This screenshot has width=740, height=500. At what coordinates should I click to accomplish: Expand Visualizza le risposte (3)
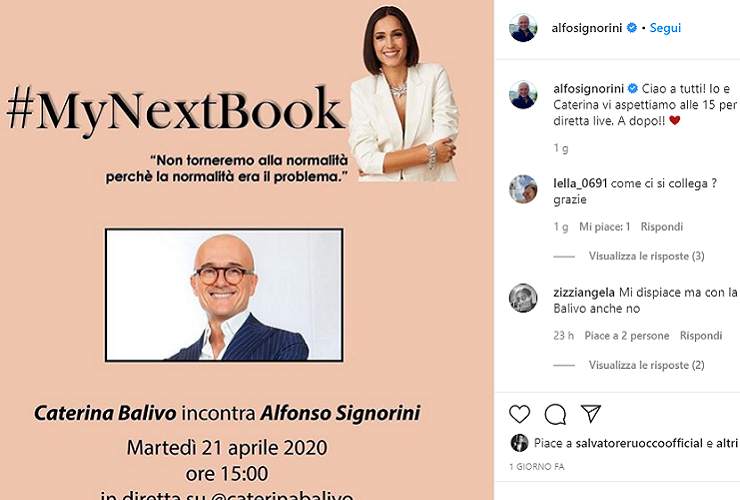[647, 256]
